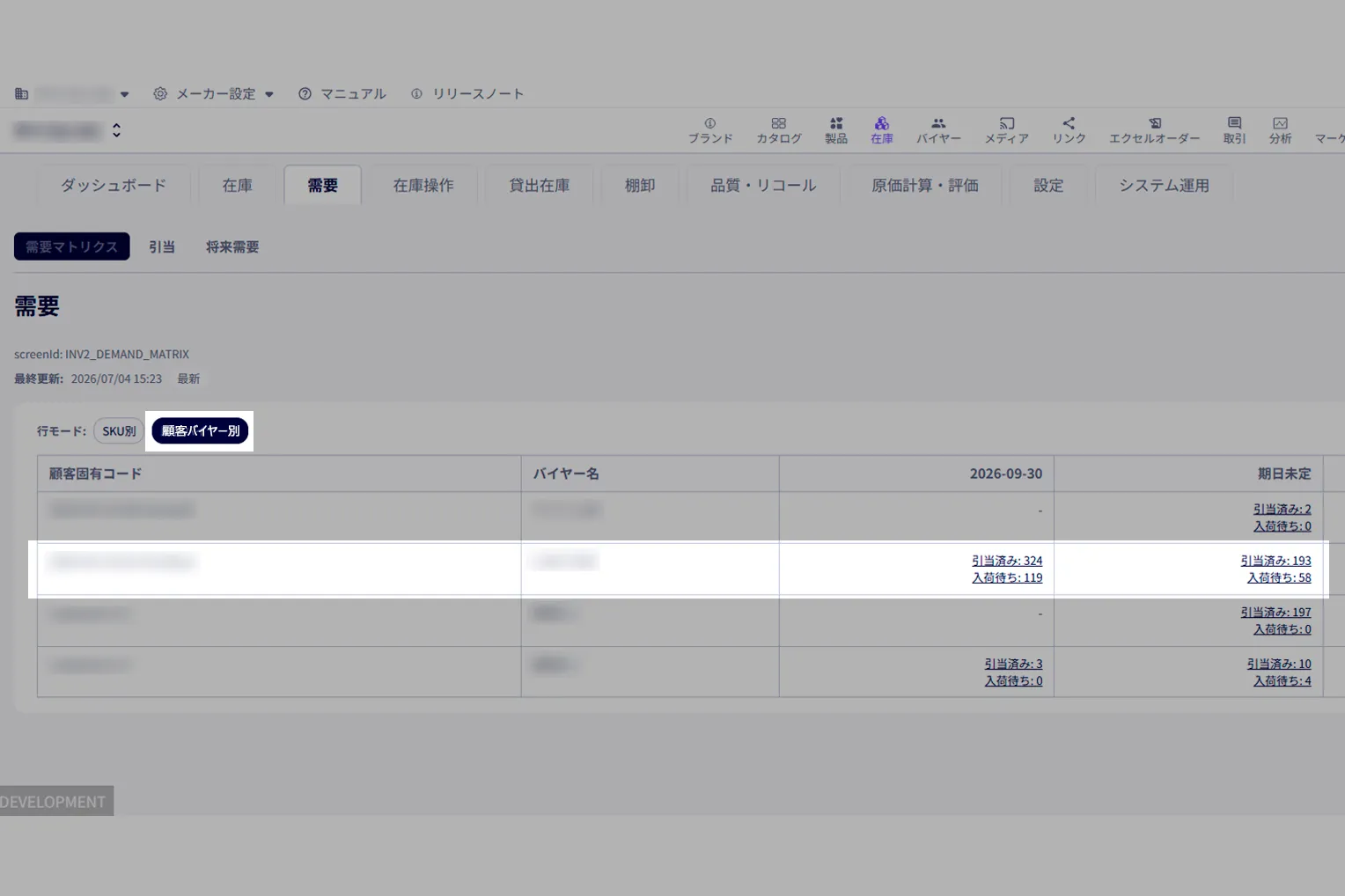Click the 引当済み: 10 link
The height and width of the screenshot is (896, 1345).
tap(1279, 664)
